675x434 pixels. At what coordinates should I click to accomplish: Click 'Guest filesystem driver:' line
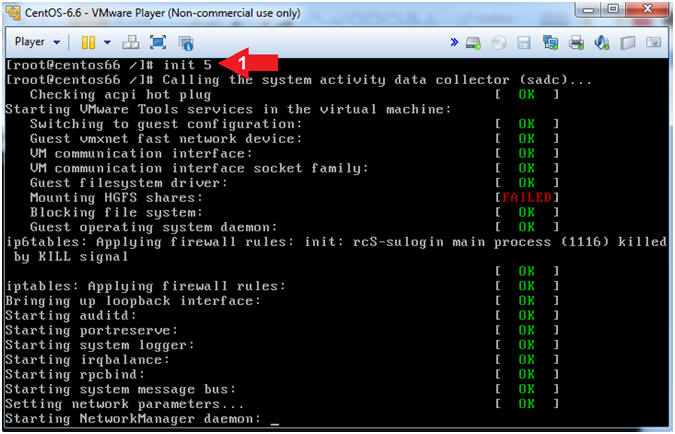pos(129,183)
